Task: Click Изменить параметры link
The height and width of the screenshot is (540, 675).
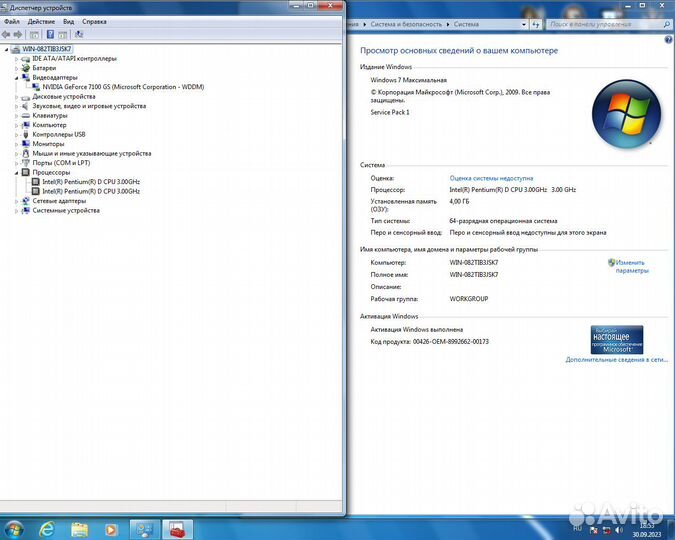Action: click(631, 267)
